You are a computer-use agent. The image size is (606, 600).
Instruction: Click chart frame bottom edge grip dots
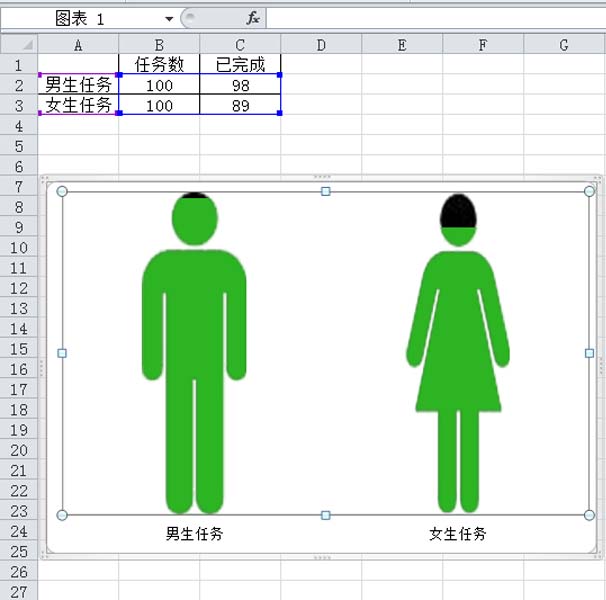tap(322, 558)
